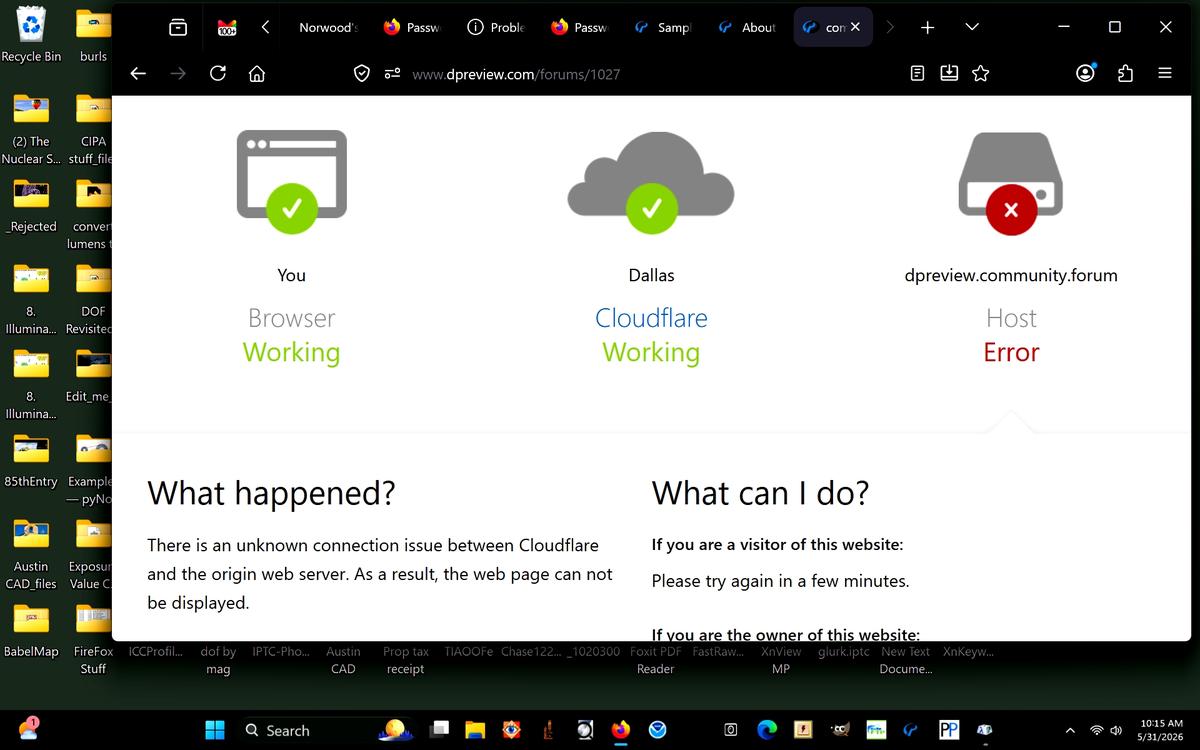Click the red Error host status text
The image size is (1200, 750).
(1011, 352)
